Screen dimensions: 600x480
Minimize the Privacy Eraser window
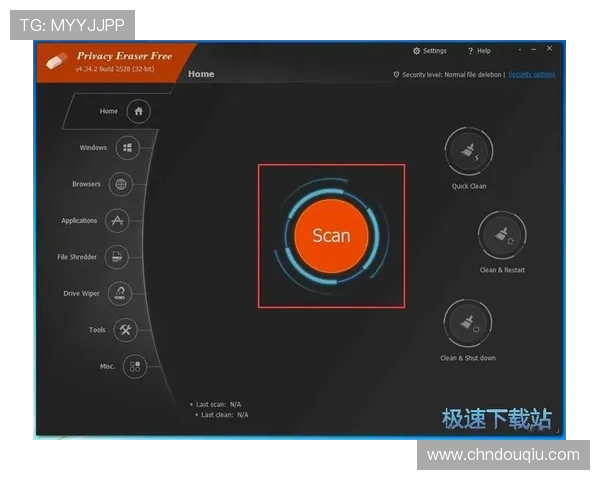click(x=520, y=49)
